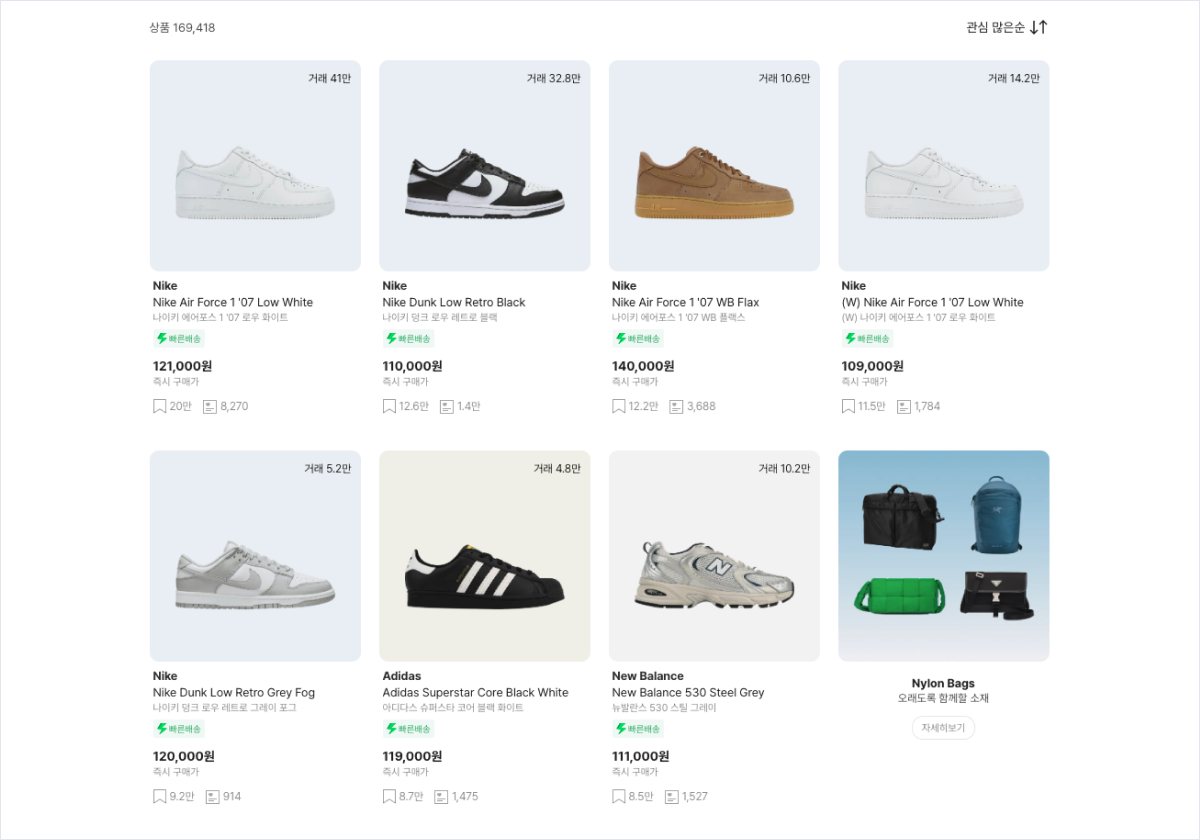Bookmark the Nike Air Force 1 '07 Low White
Viewport: 1200px width, 840px height.
[x=159, y=406]
